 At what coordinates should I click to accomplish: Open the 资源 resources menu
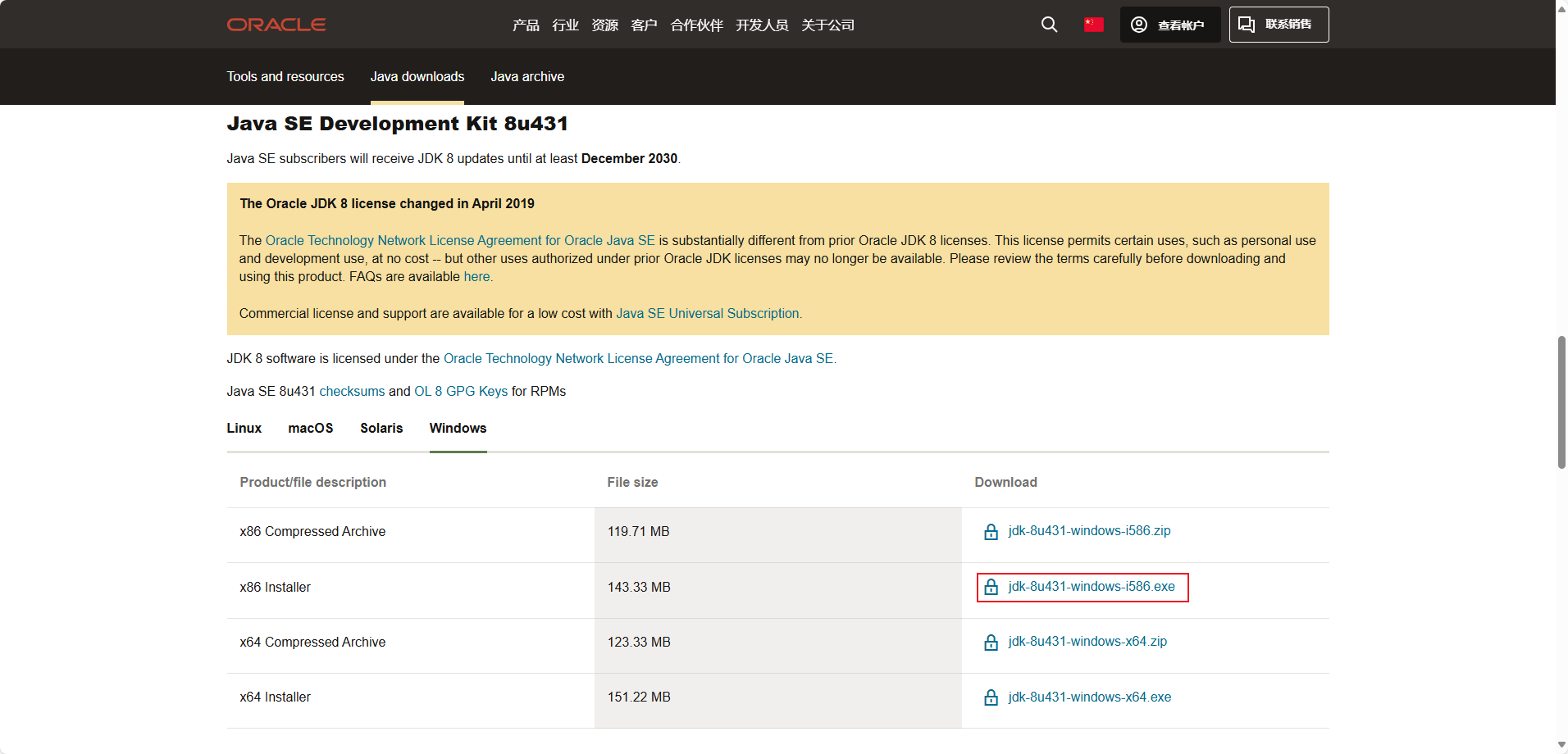(x=604, y=25)
